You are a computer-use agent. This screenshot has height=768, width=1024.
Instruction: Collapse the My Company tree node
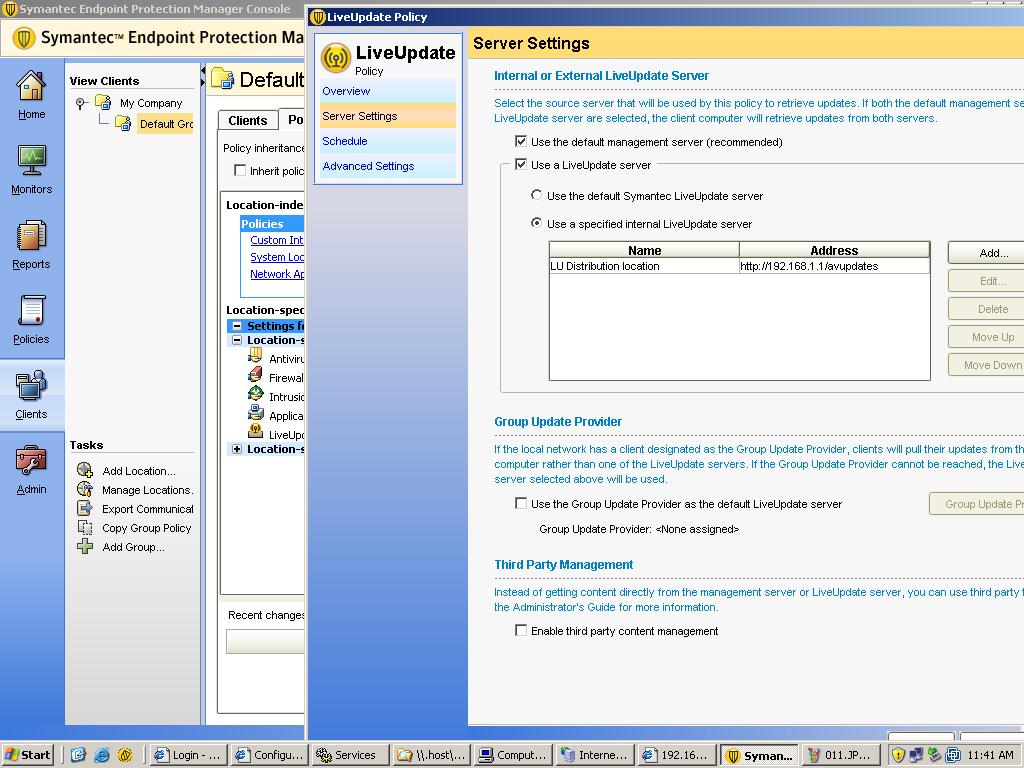coord(80,103)
